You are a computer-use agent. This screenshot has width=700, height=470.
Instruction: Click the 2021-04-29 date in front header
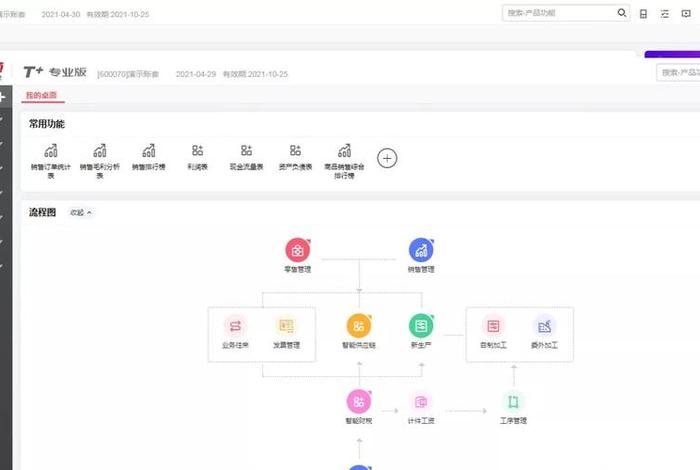click(196, 74)
